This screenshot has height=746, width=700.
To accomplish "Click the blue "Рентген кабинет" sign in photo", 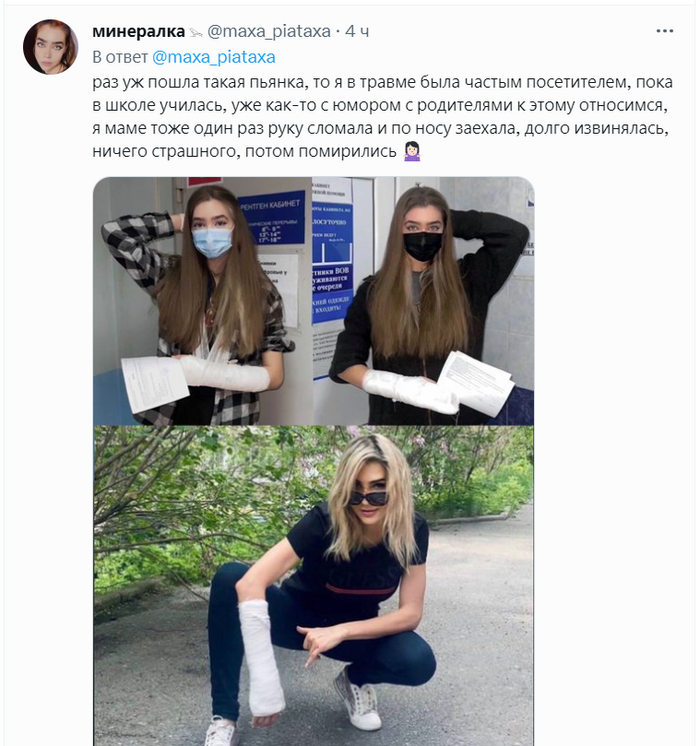I will [x=272, y=217].
